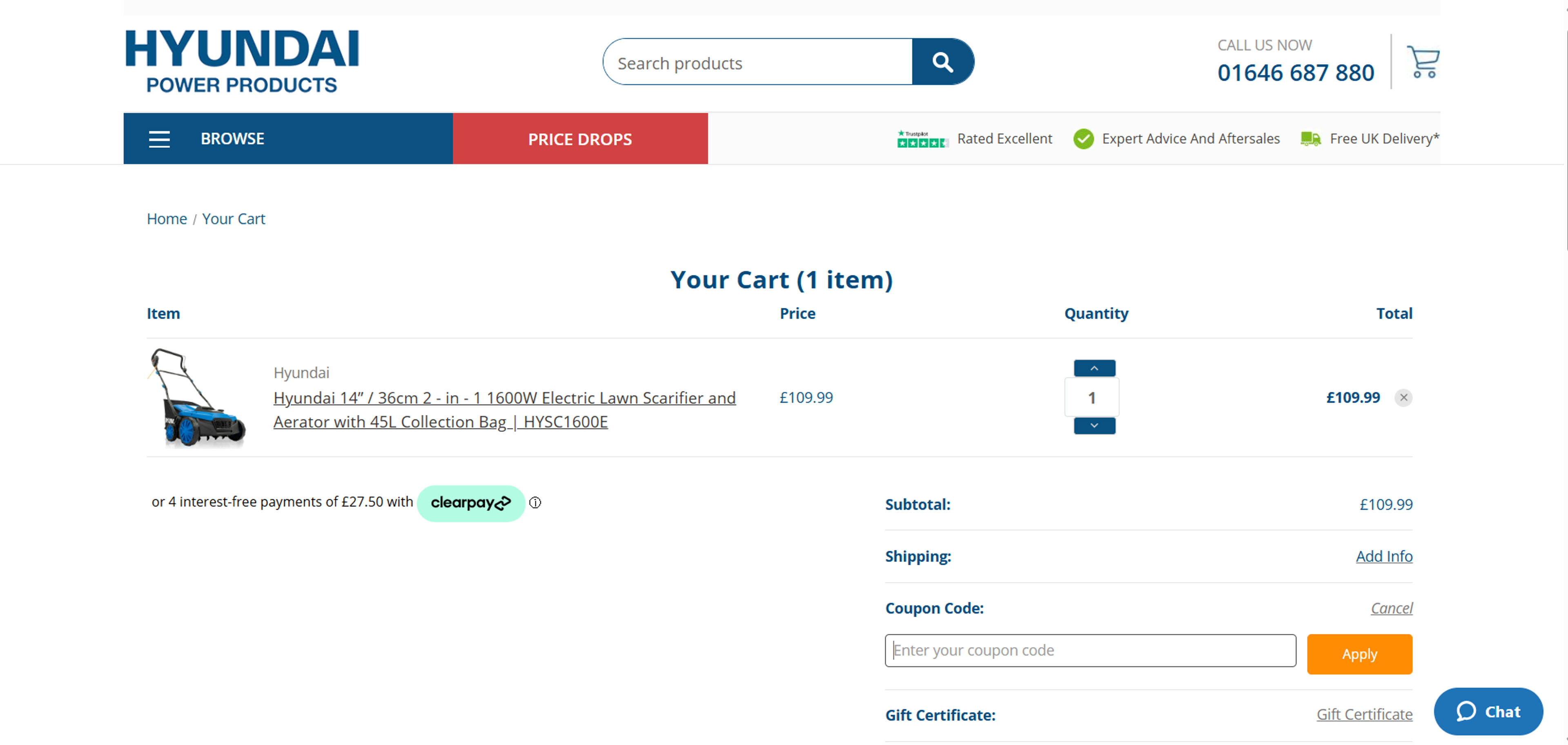Click the Expert Advice checkmark icon
Image resolution: width=1568 pixels, height=745 pixels.
[1084, 139]
